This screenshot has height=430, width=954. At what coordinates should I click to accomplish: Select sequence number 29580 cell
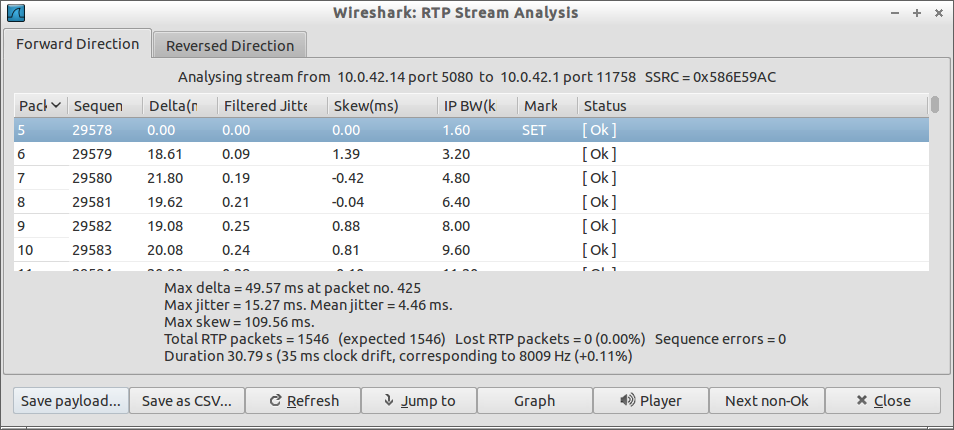pyautogui.click(x=92, y=178)
